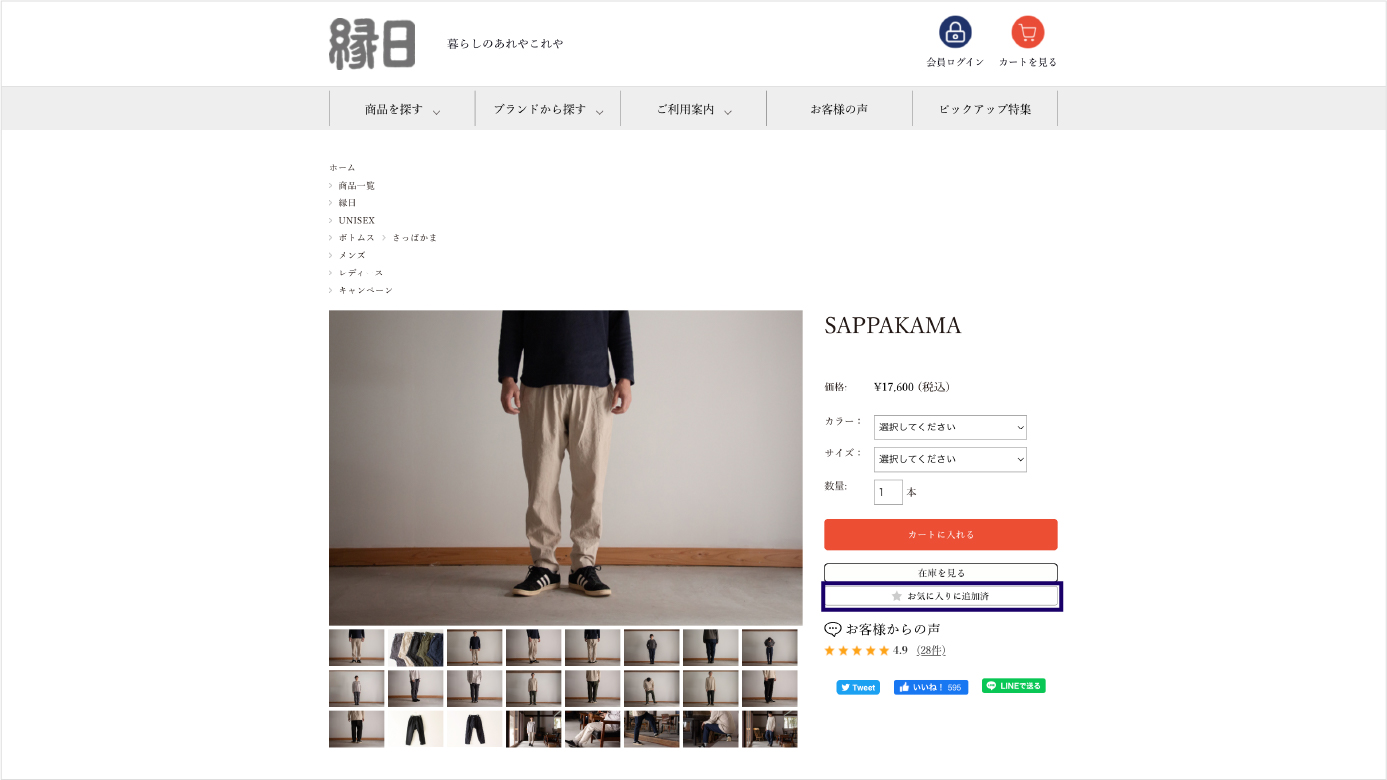Toggle the お気に入りに追加済 favorite star

(x=897, y=596)
